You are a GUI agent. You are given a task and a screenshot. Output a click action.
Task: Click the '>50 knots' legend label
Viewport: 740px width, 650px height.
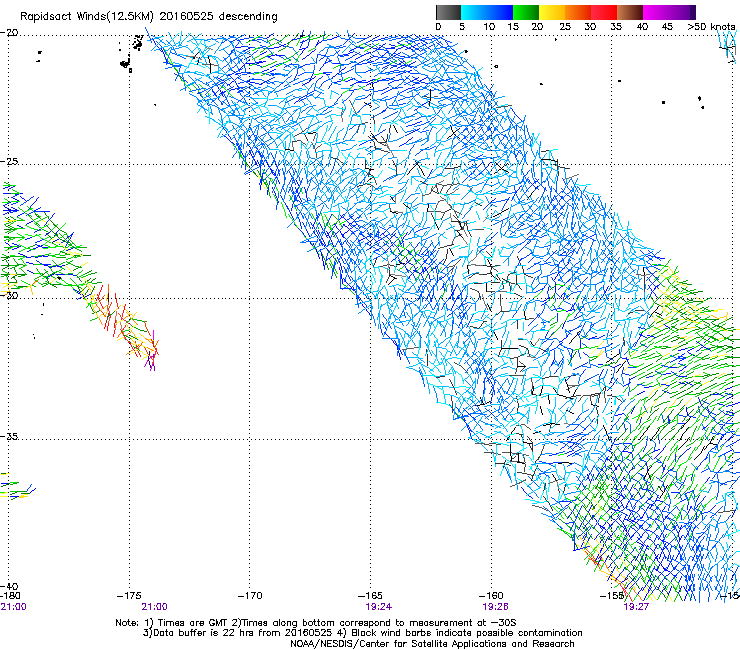711,26
